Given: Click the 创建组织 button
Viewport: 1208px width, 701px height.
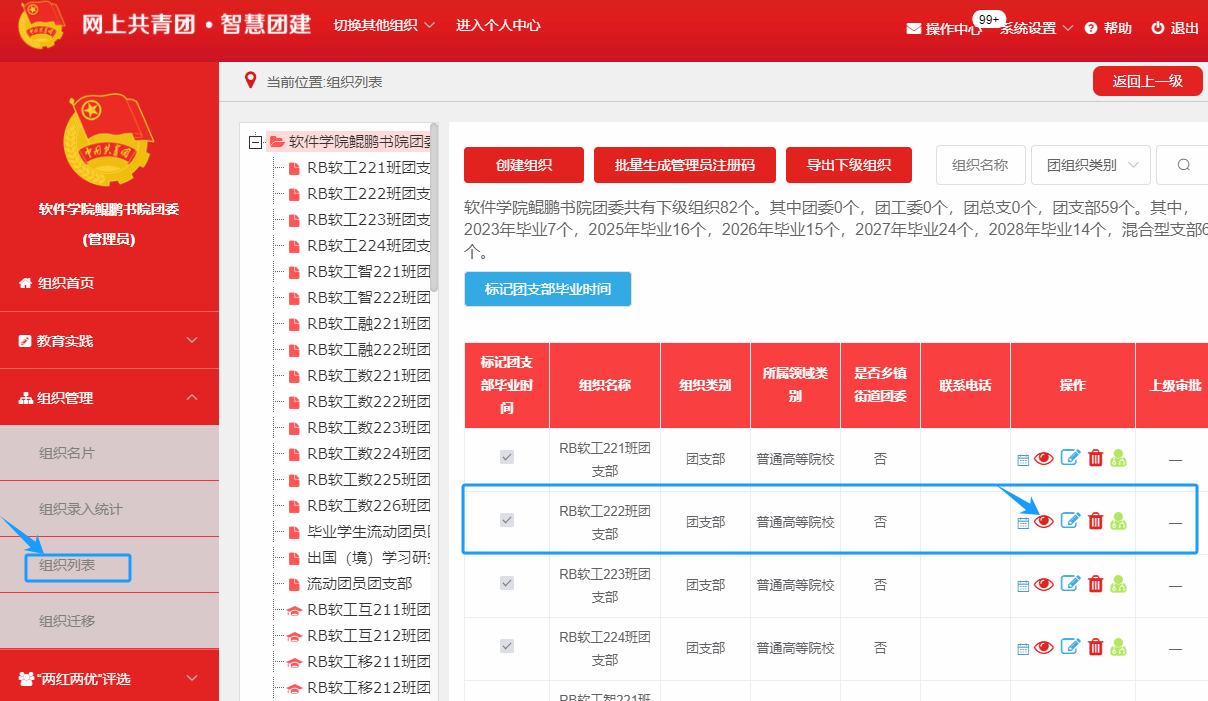Looking at the screenshot, I should (x=524, y=165).
